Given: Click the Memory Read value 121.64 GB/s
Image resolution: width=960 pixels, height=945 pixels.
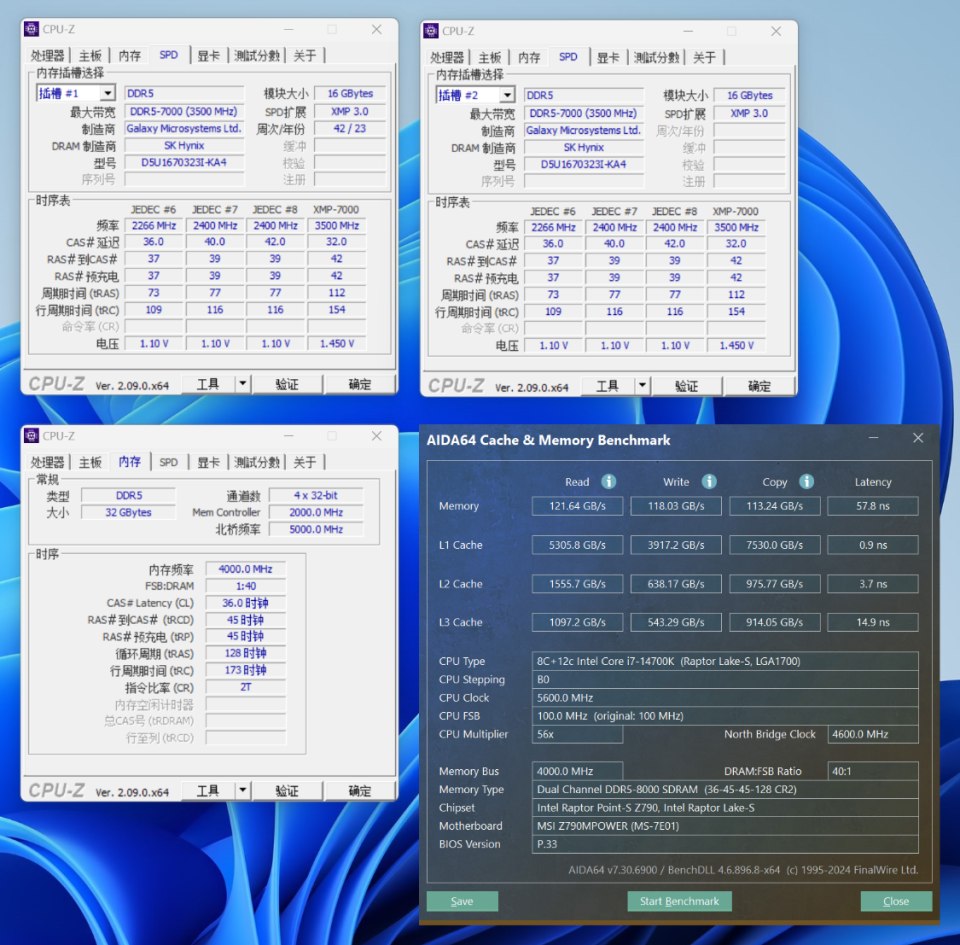Looking at the screenshot, I should pyautogui.click(x=577, y=506).
